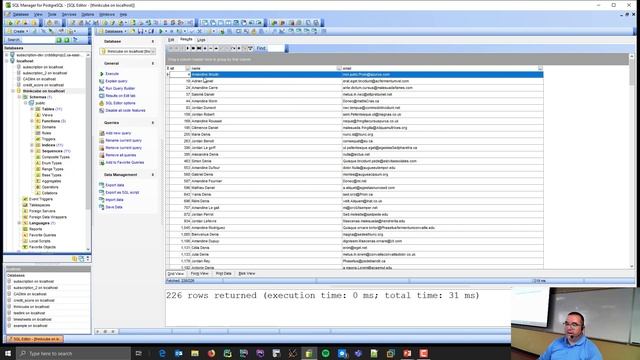
Task: Click the first green refresh icon beside Search
Action: 59,40
